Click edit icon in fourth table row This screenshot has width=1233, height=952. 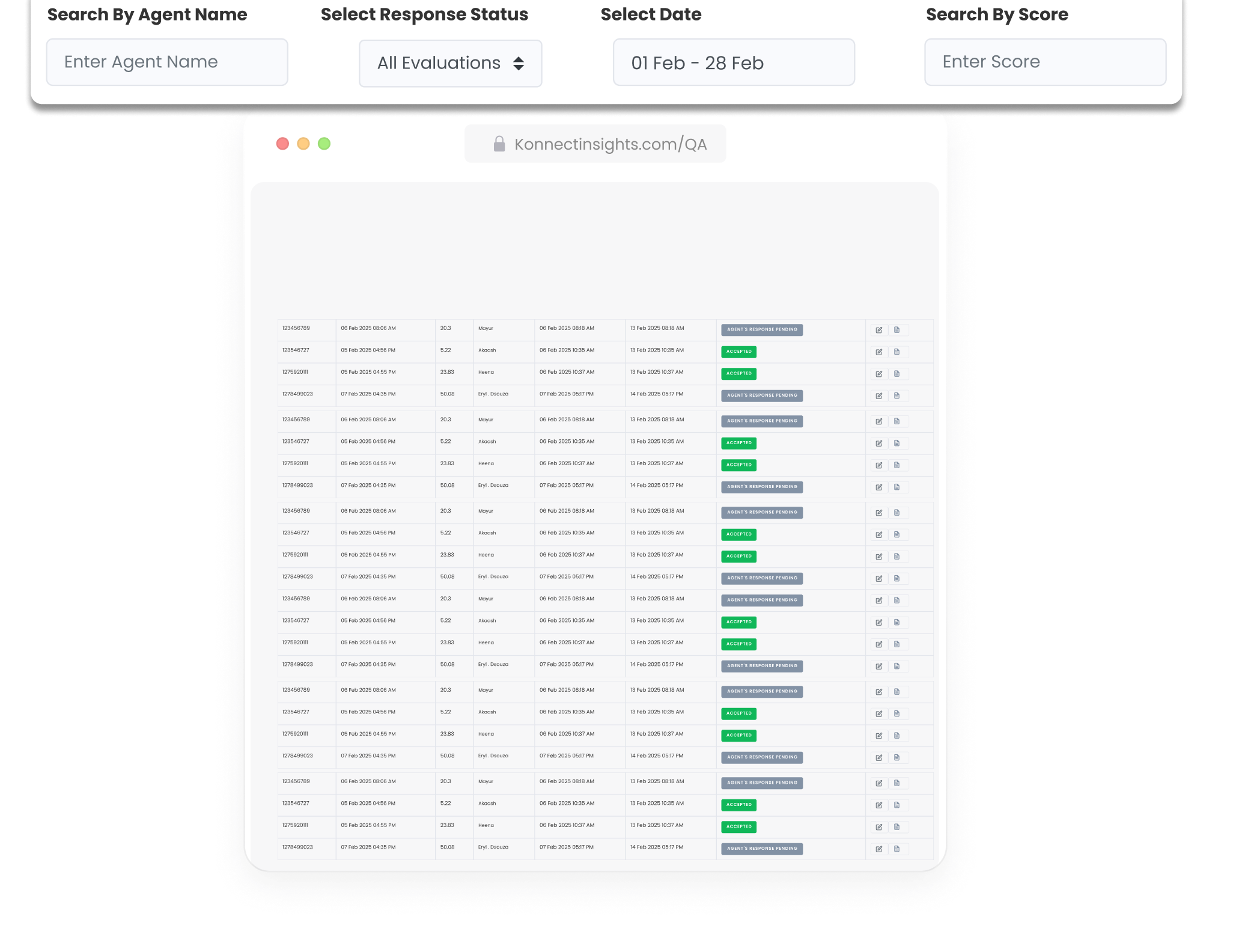pos(878,396)
